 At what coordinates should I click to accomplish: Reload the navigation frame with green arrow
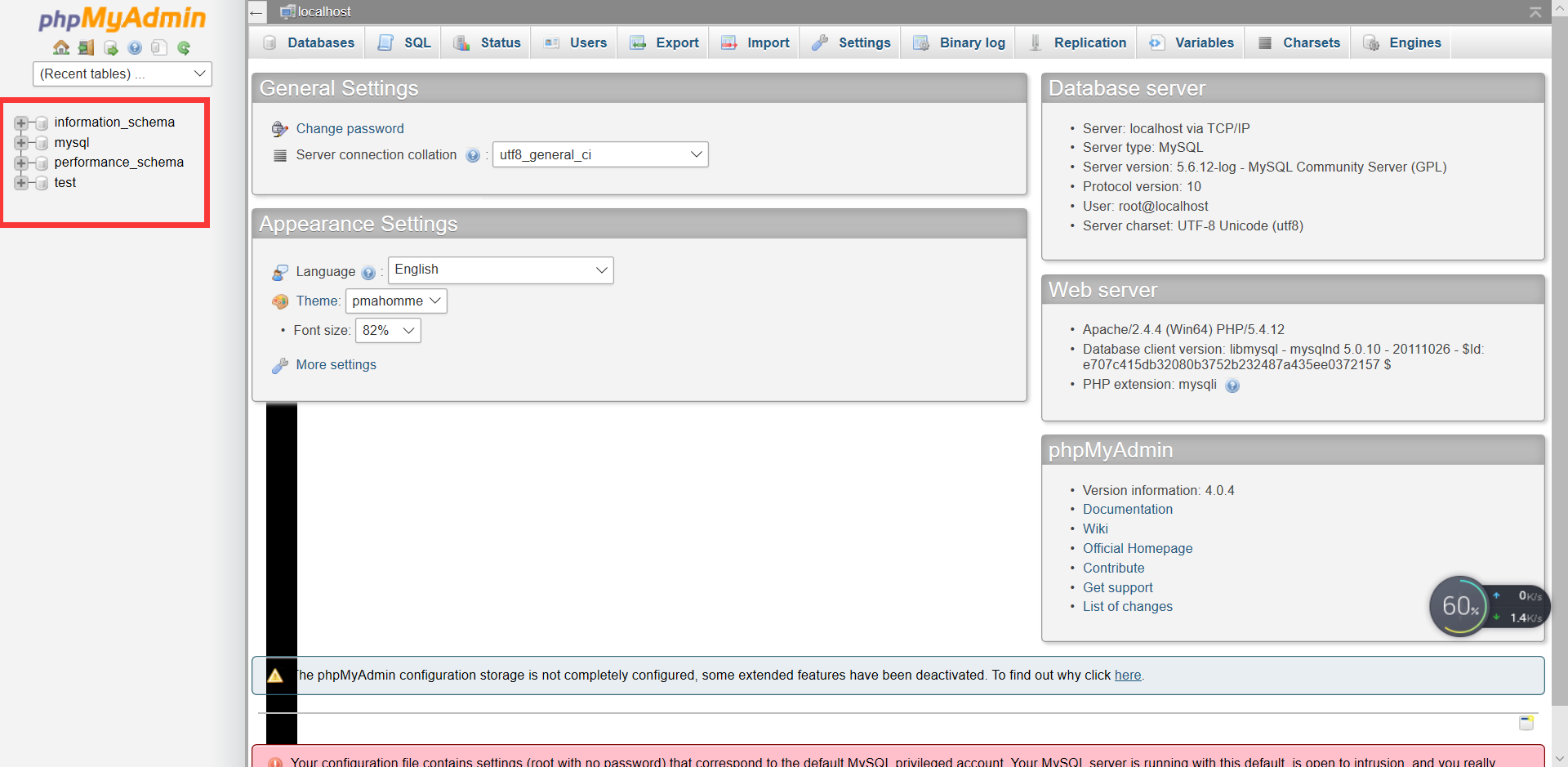coord(184,48)
